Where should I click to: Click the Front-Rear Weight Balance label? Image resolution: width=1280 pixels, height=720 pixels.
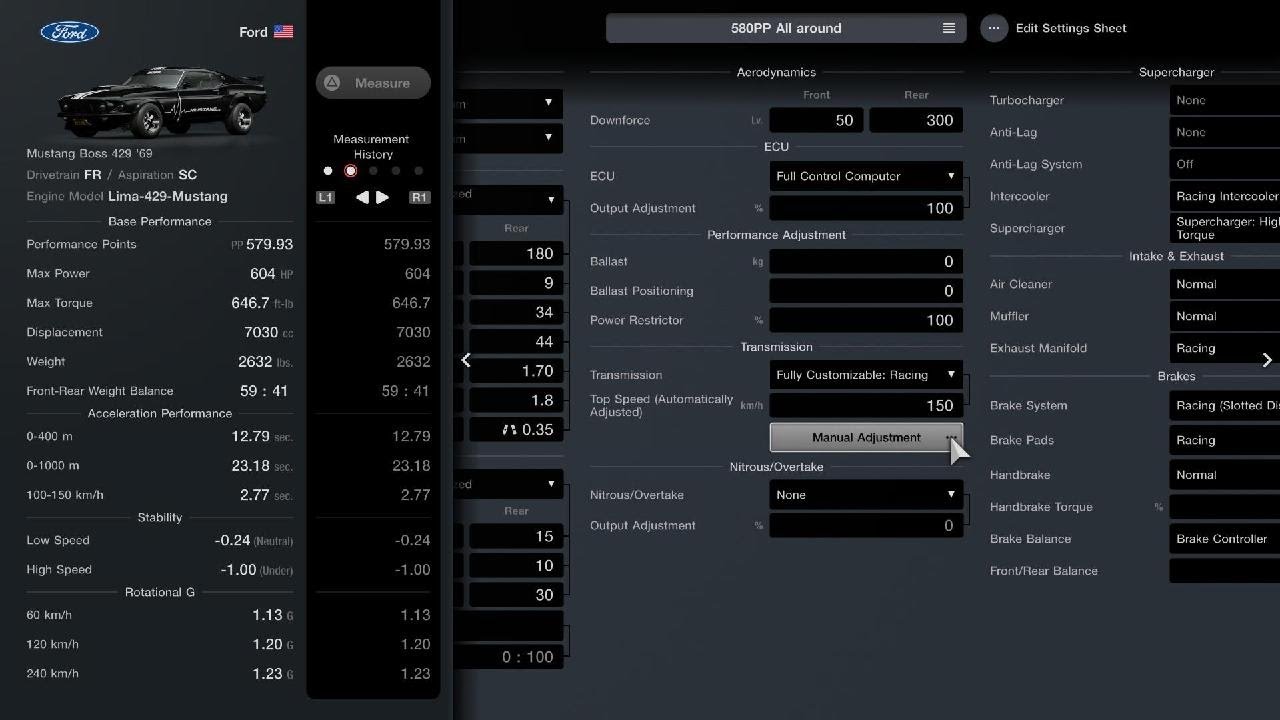click(x=100, y=391)
